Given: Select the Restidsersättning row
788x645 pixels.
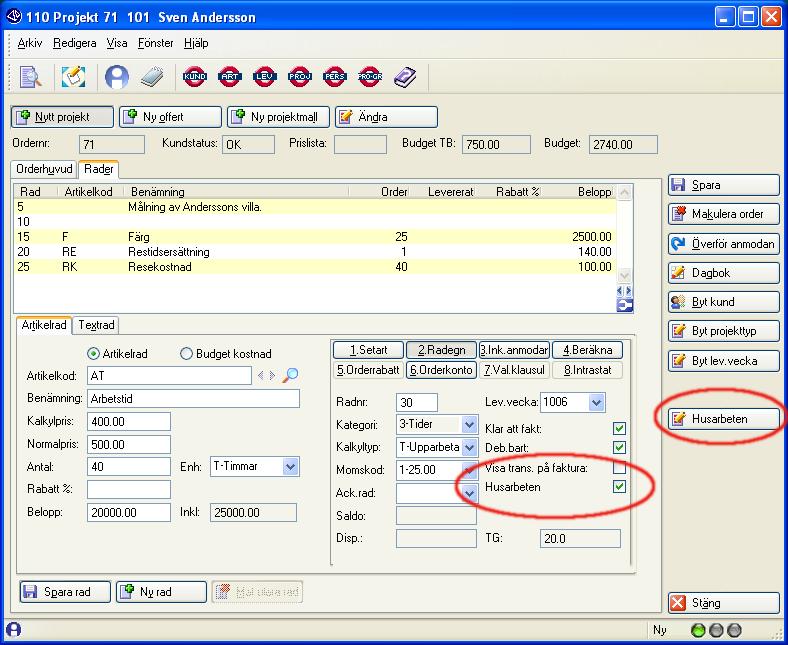Looking at the screenshot, I should [315, 252].
